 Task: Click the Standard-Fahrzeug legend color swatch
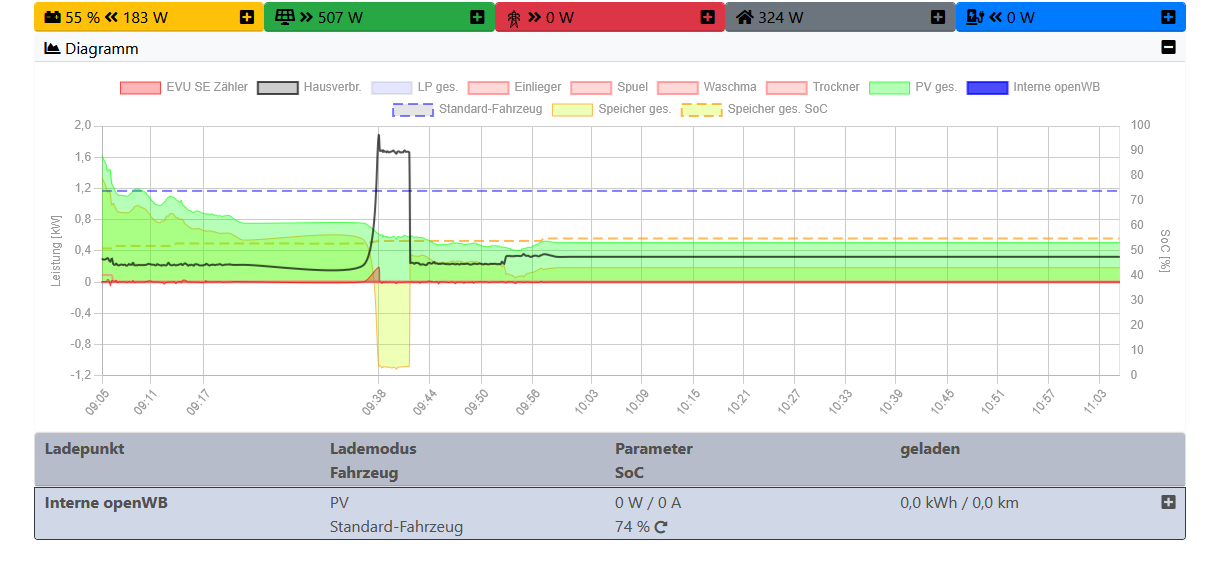tap(413, 109)
